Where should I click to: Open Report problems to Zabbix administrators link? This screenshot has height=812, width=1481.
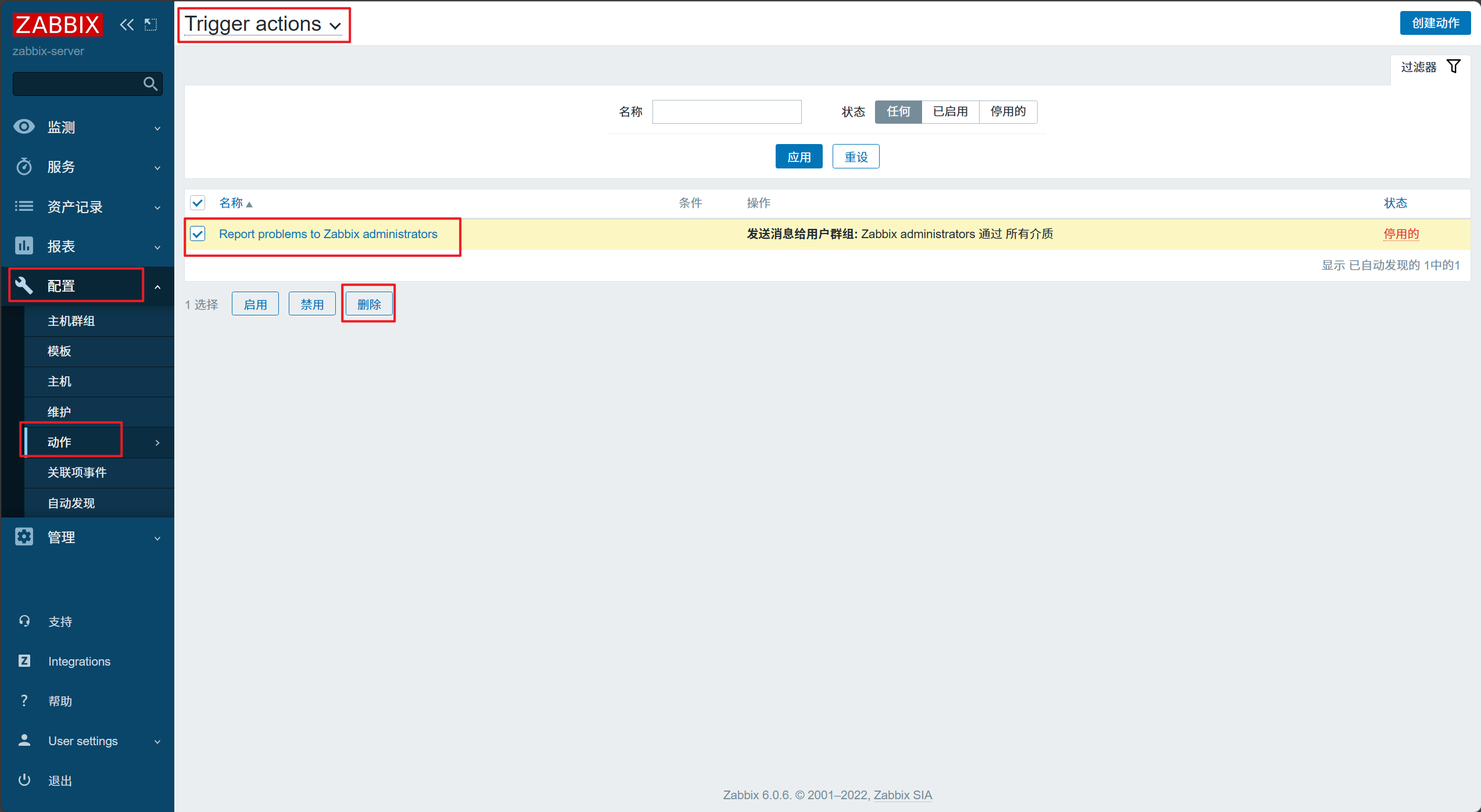pyautogui.click(x=328, y=234)
